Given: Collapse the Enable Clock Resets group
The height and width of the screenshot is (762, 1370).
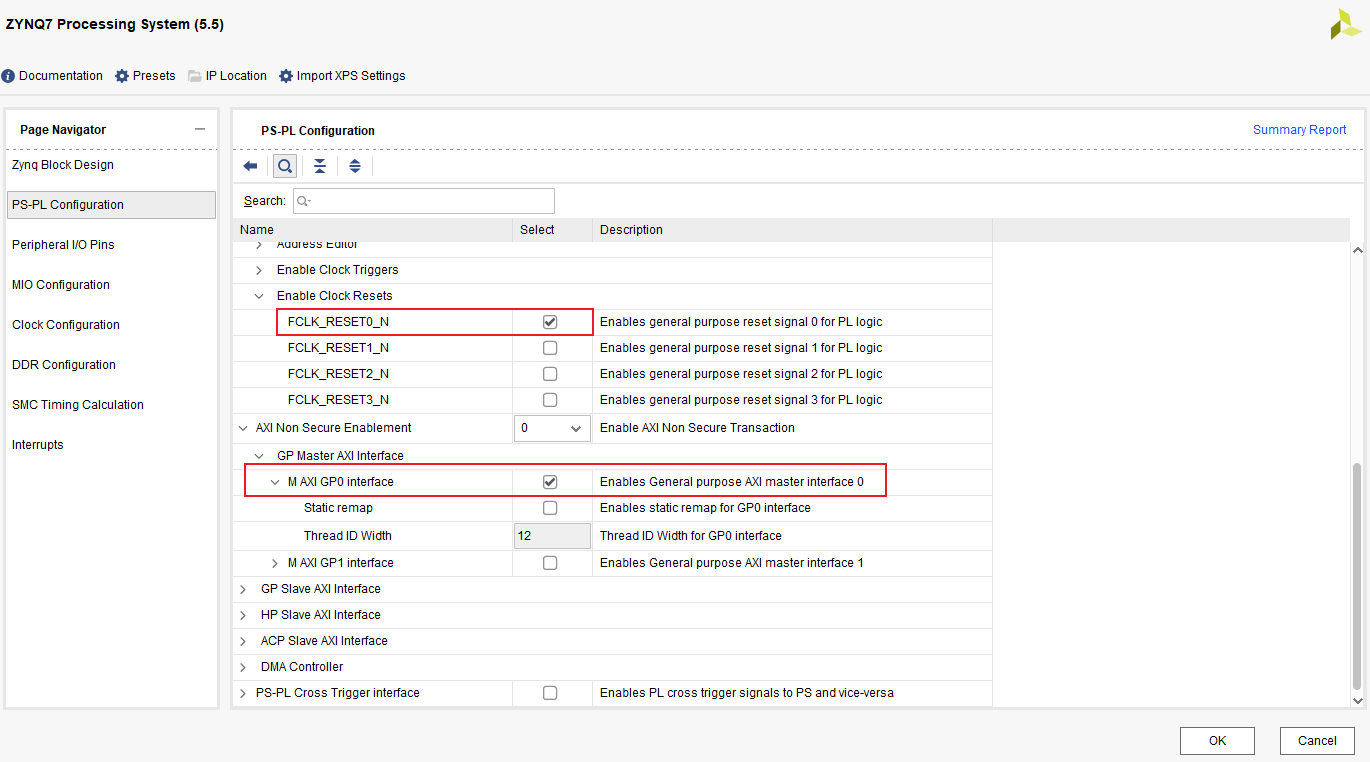Looking at the screenshot, I should pyautogui.click(x=259, y=296).
